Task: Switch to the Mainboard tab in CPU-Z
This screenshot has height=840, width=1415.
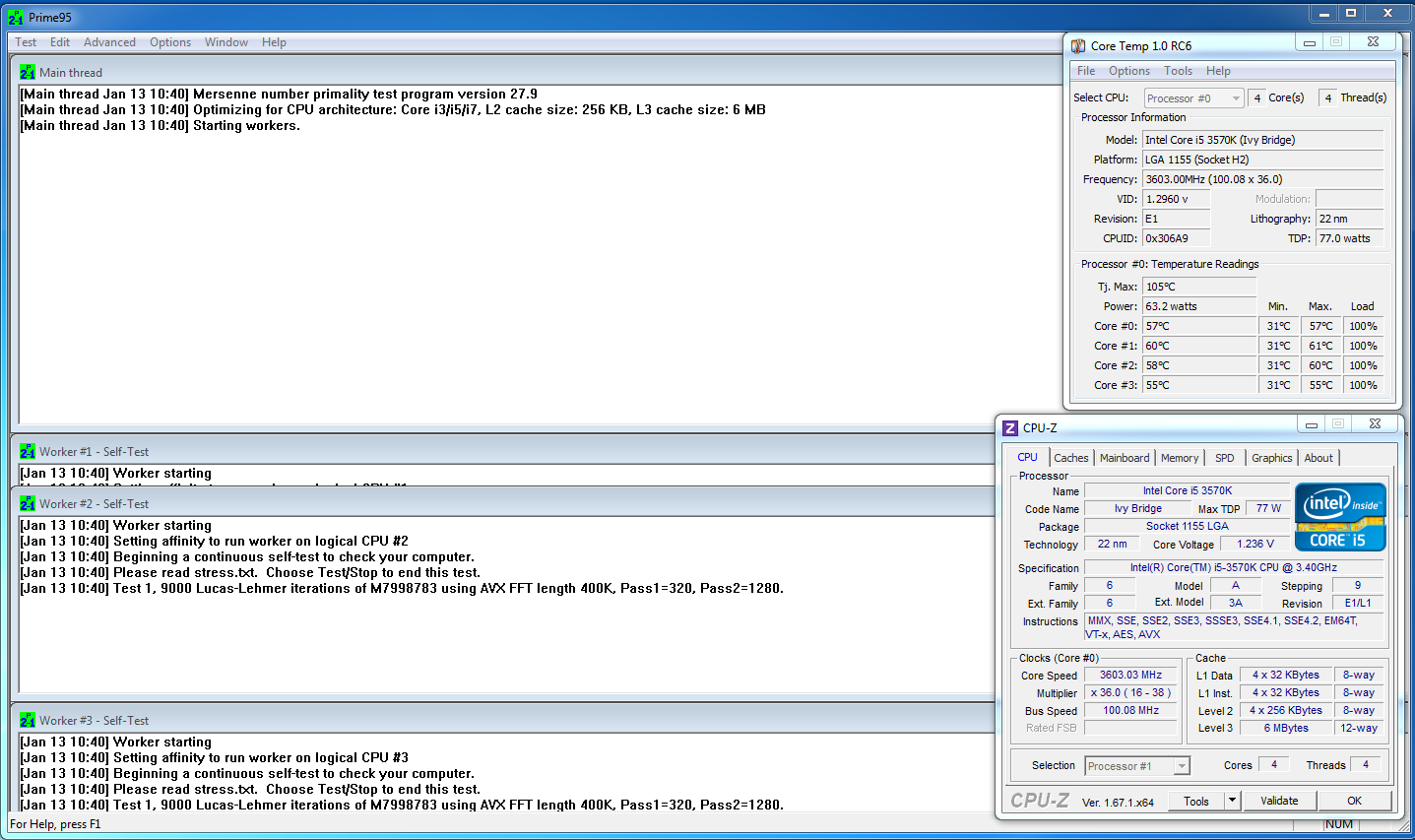Action: (x=1125, y=458)
